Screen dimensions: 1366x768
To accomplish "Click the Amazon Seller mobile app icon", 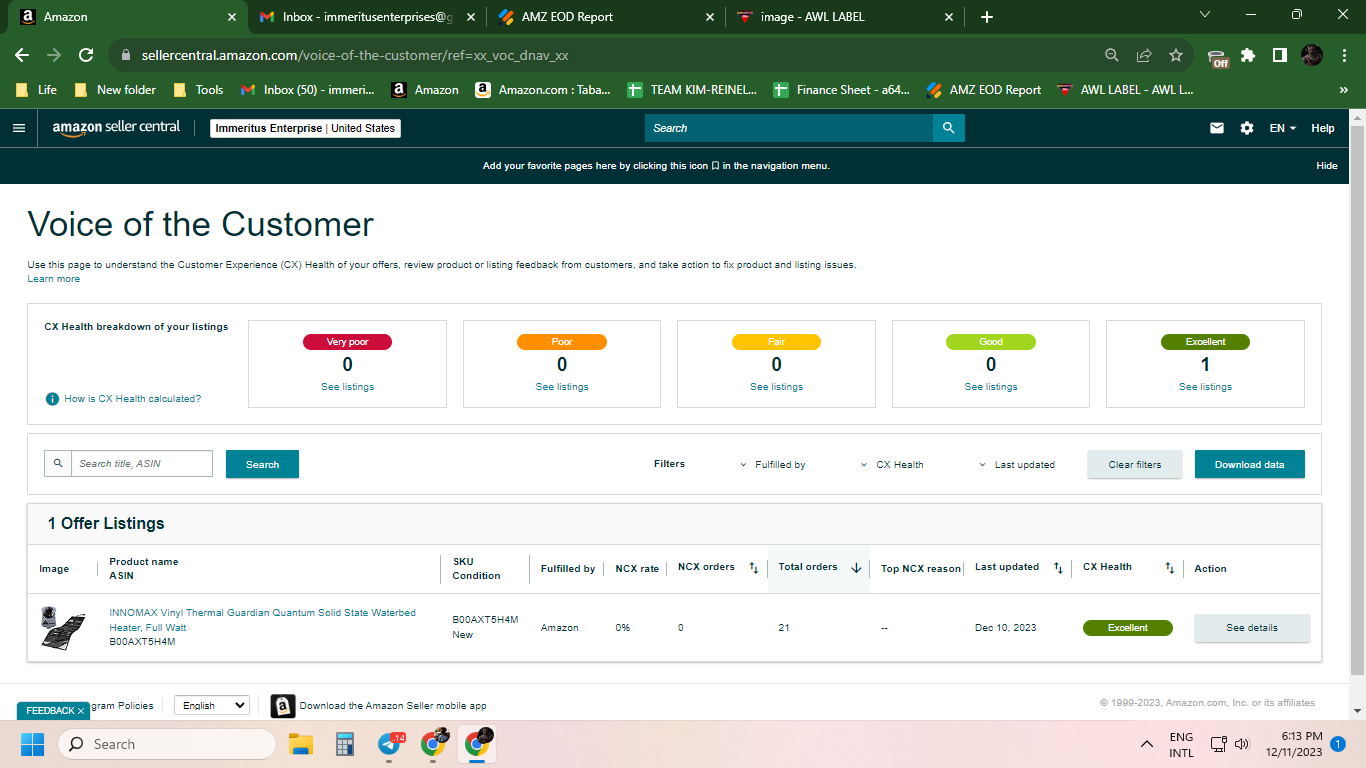I will tap(283, 706).
